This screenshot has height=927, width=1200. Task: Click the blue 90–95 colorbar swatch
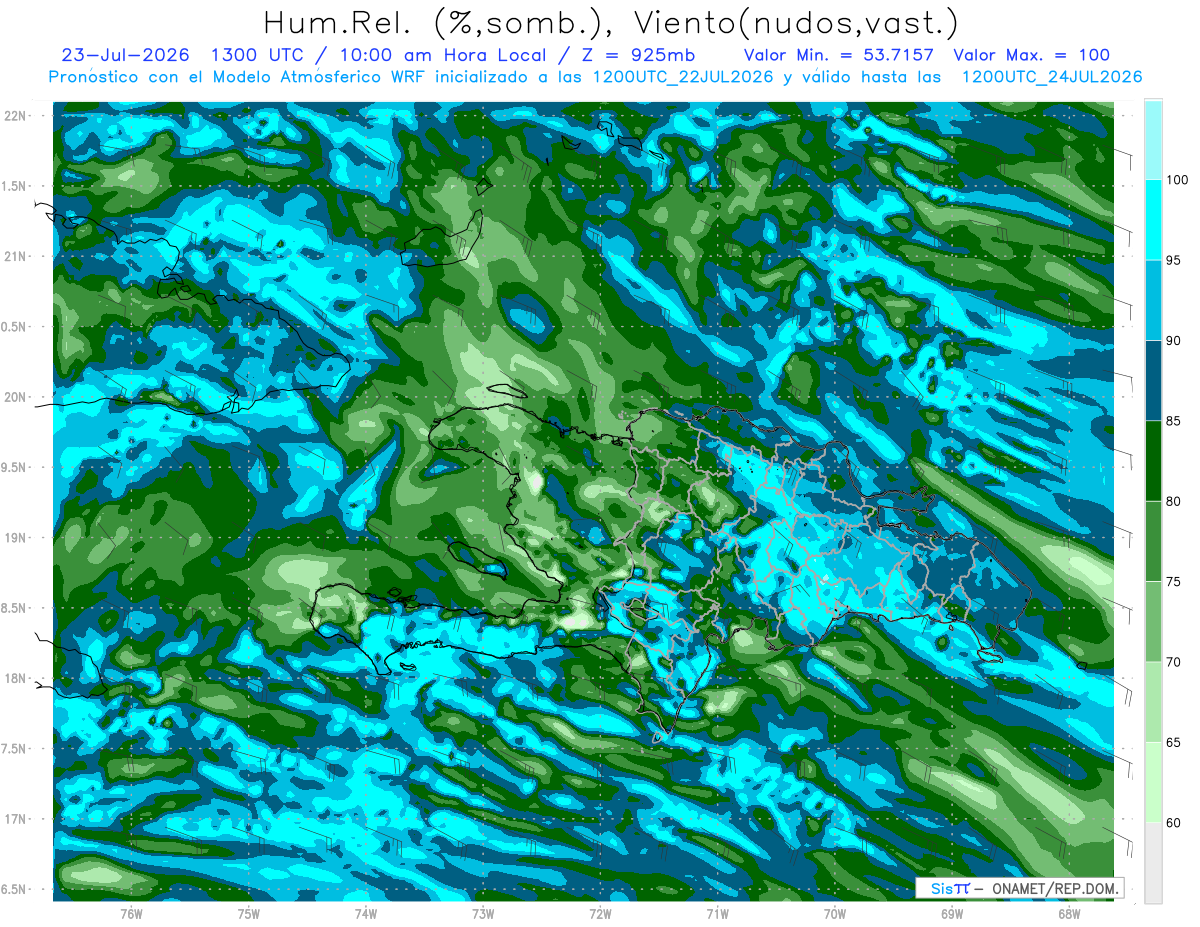(x=1153, y=300)
